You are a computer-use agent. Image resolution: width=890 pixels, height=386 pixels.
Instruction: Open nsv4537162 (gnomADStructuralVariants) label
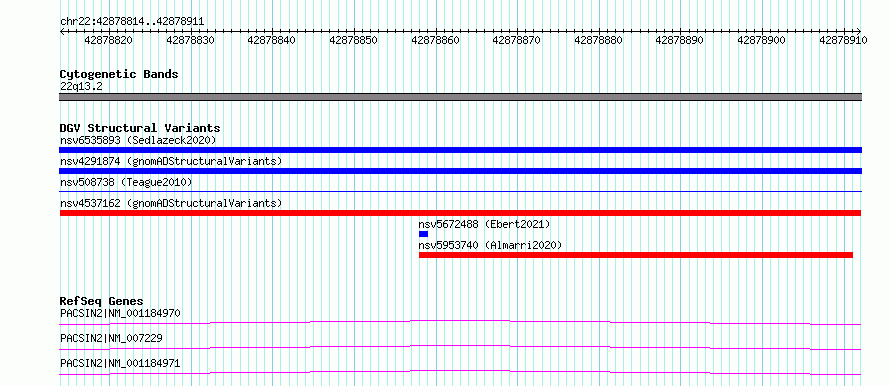click(x=171, y=203)
